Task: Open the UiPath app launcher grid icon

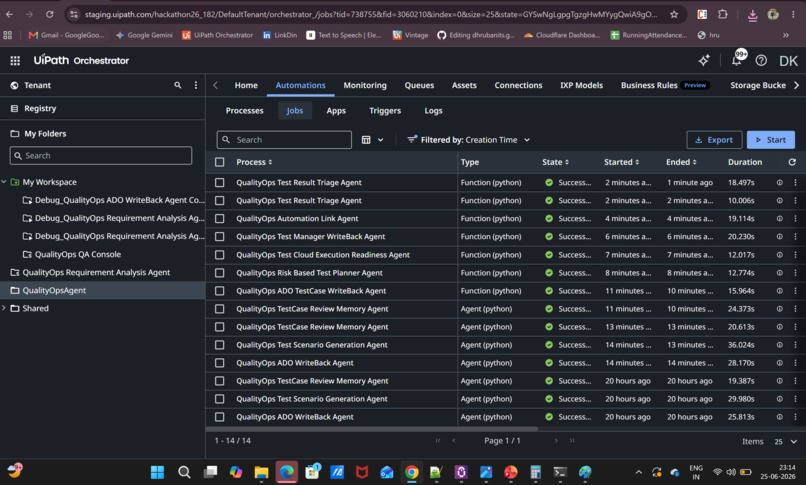Action: coord(15,61)
